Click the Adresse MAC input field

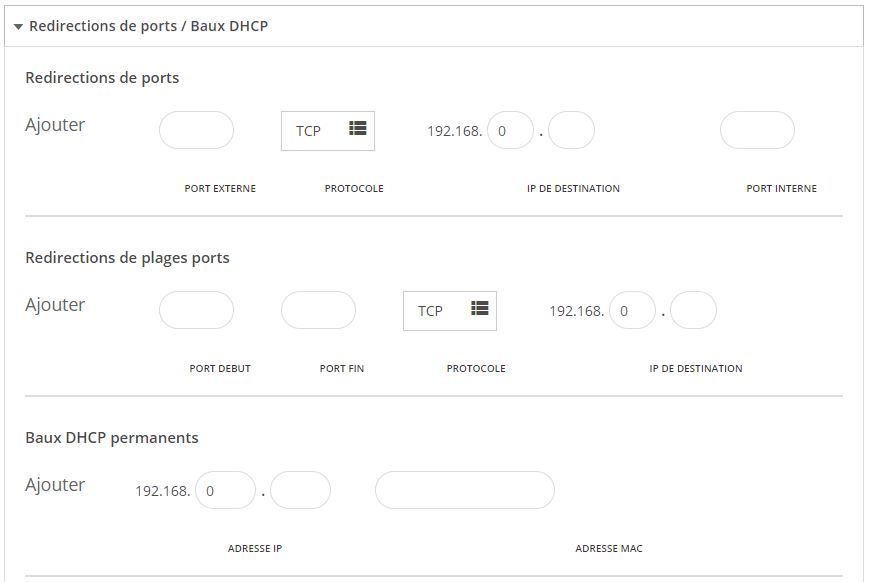point(465,490)
